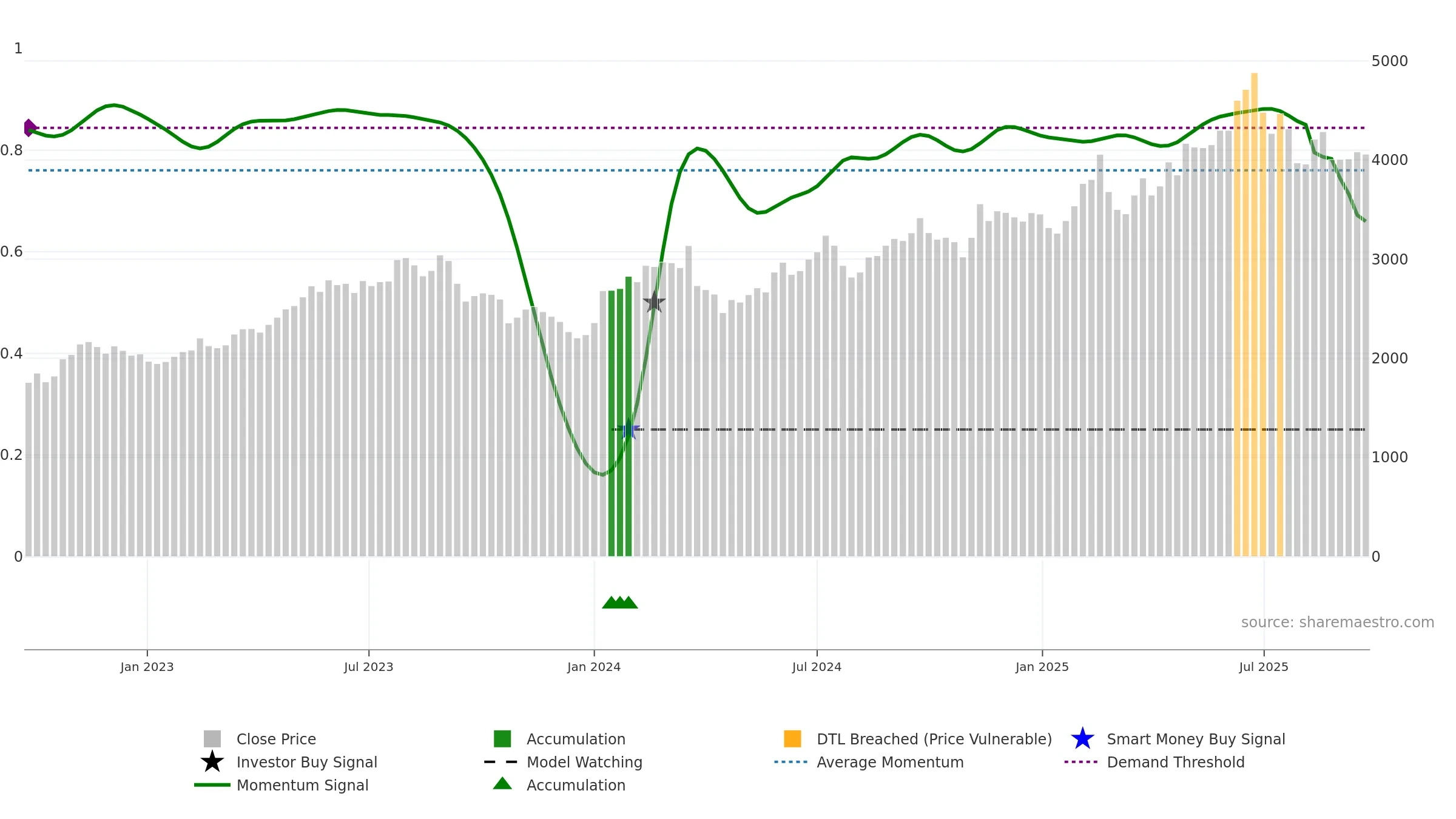
Task: Click the tallest orange bar near Jul 2025
Action: point(1254,314)
